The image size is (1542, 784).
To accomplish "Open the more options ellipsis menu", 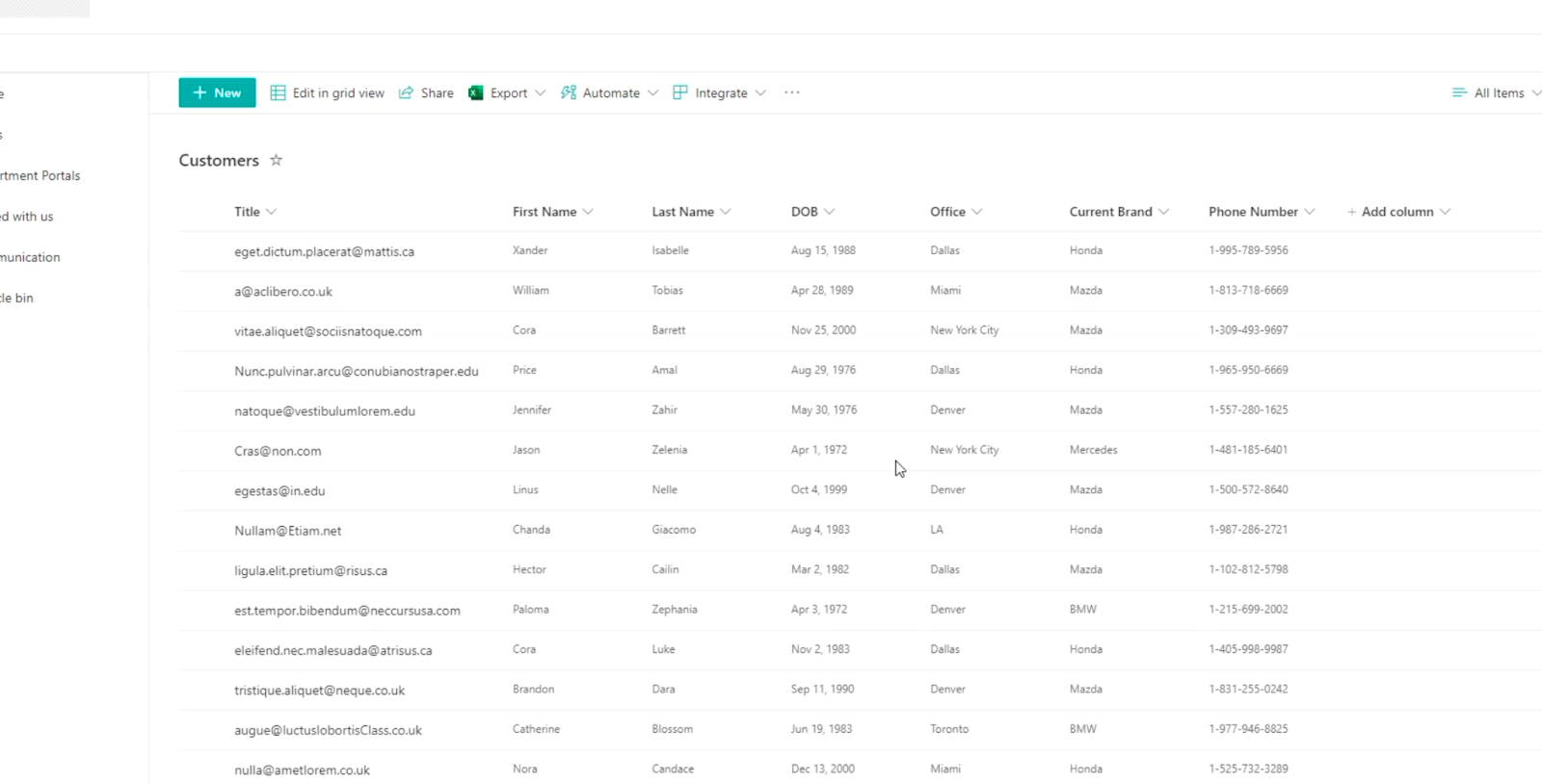I will 792,92.
